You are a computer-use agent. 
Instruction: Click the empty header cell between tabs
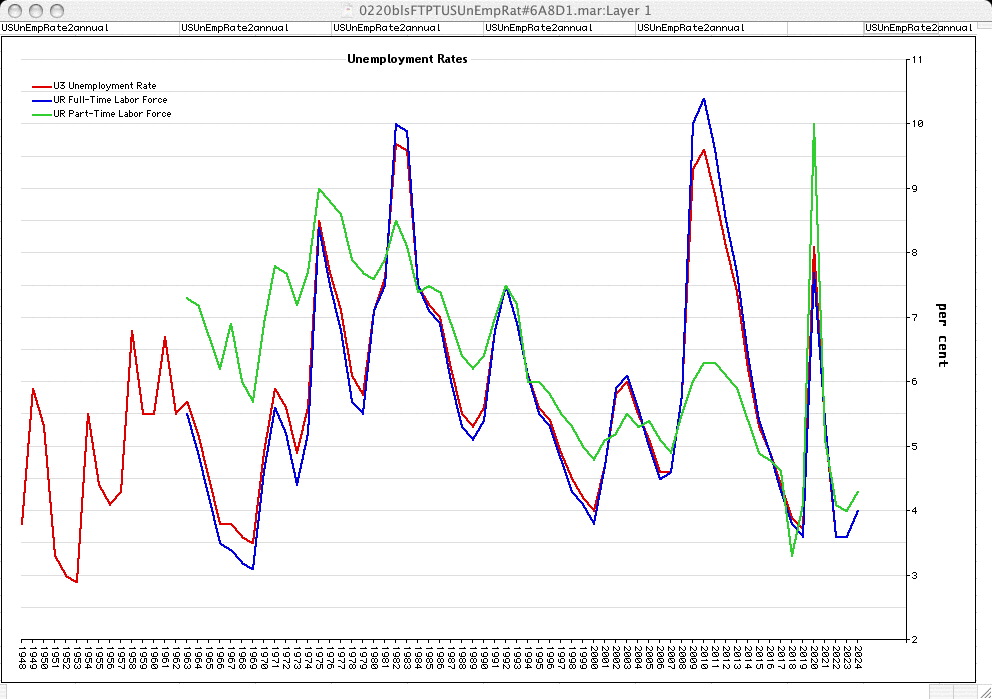point(825,28)
